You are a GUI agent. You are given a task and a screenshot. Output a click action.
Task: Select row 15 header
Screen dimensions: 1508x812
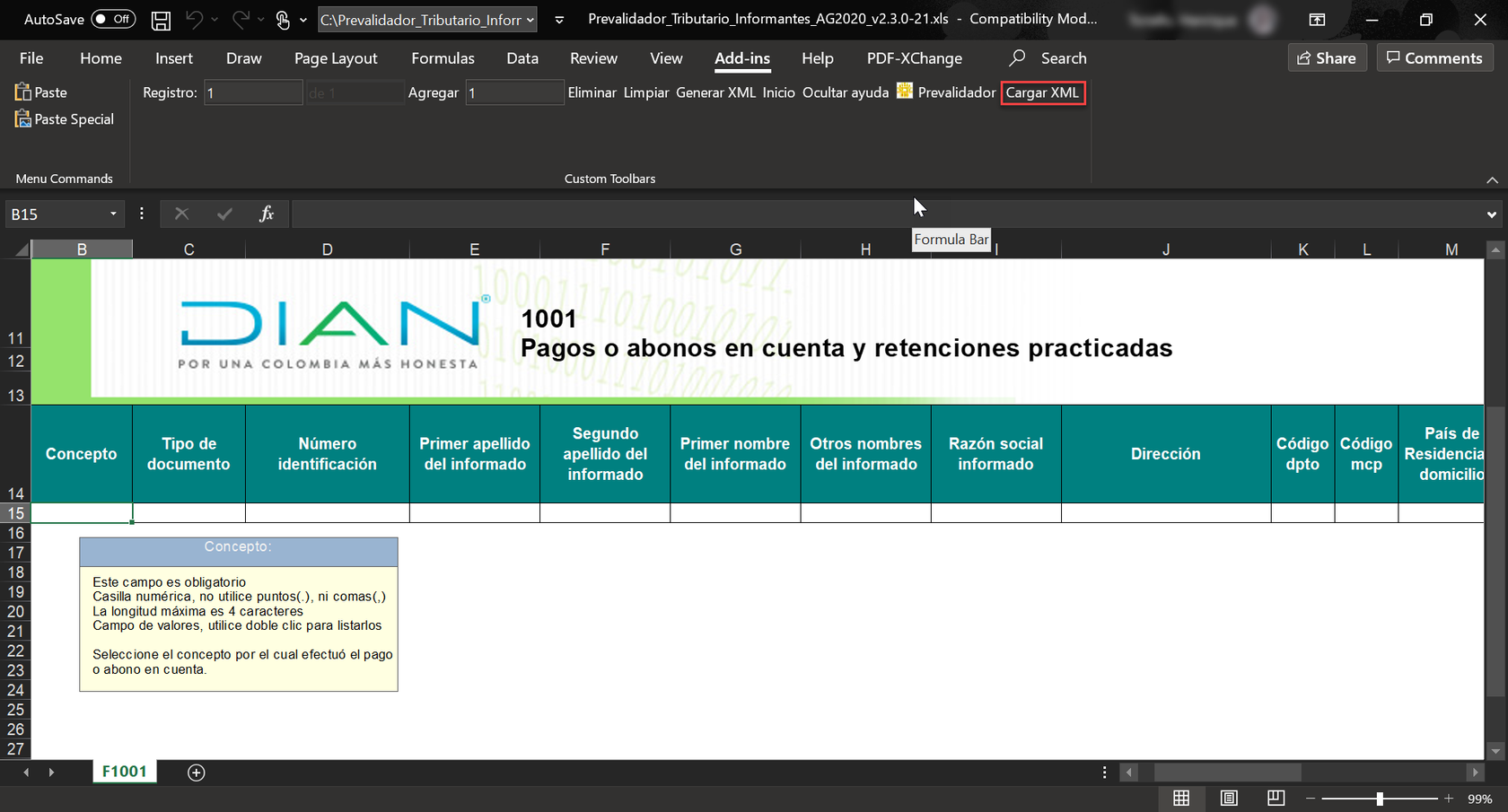tap(15, 513)
